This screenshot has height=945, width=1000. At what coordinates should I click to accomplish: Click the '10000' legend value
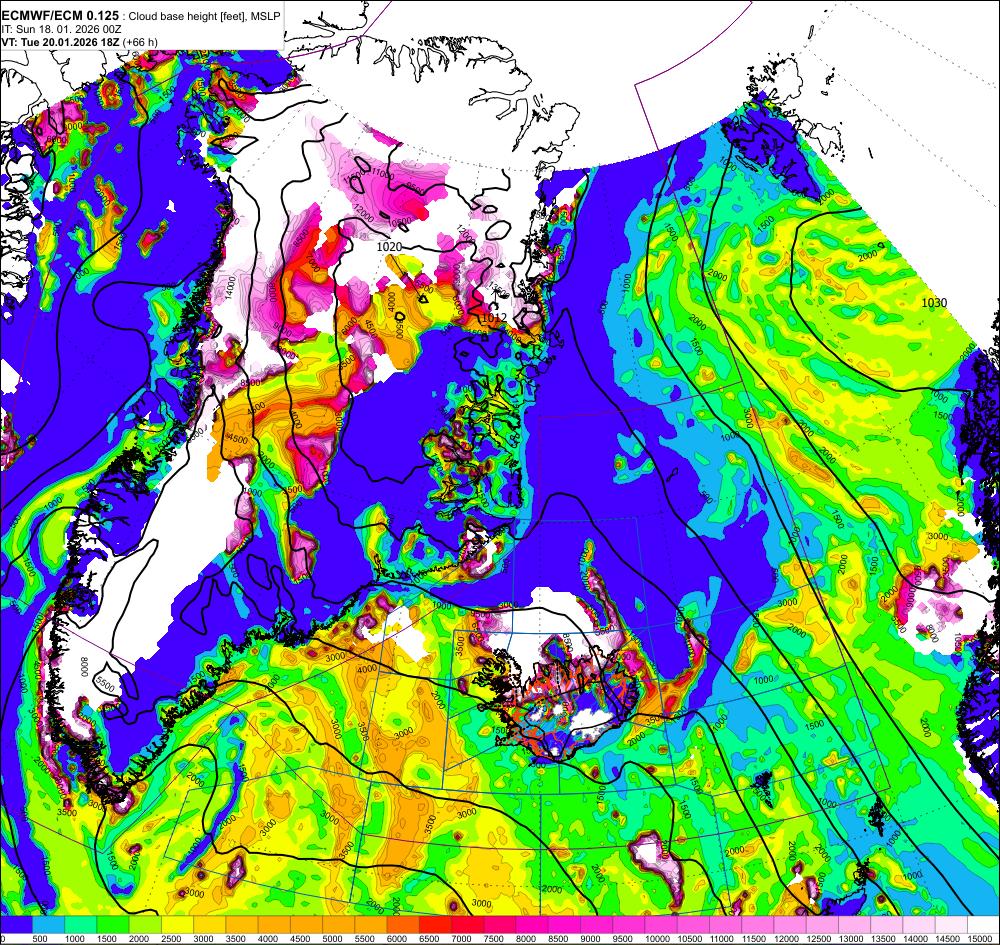point(658,939)
